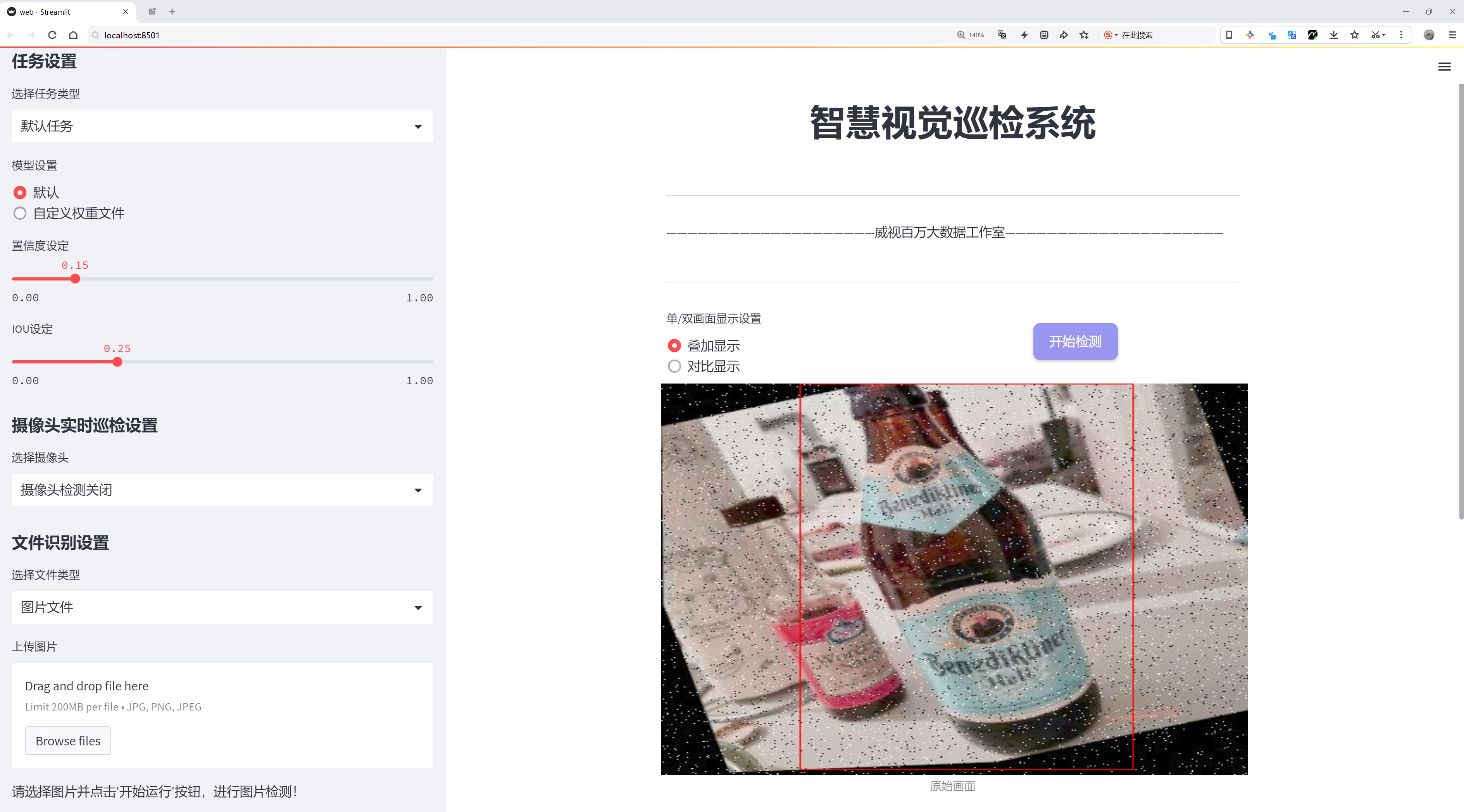Open the favorites star in toolbar

1355,35
